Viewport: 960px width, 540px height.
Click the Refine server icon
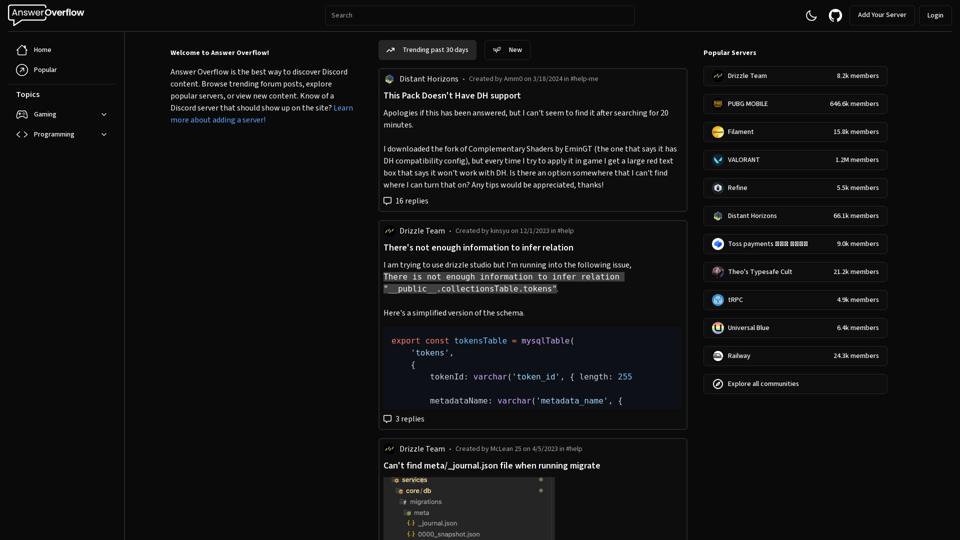pos(718,188)
